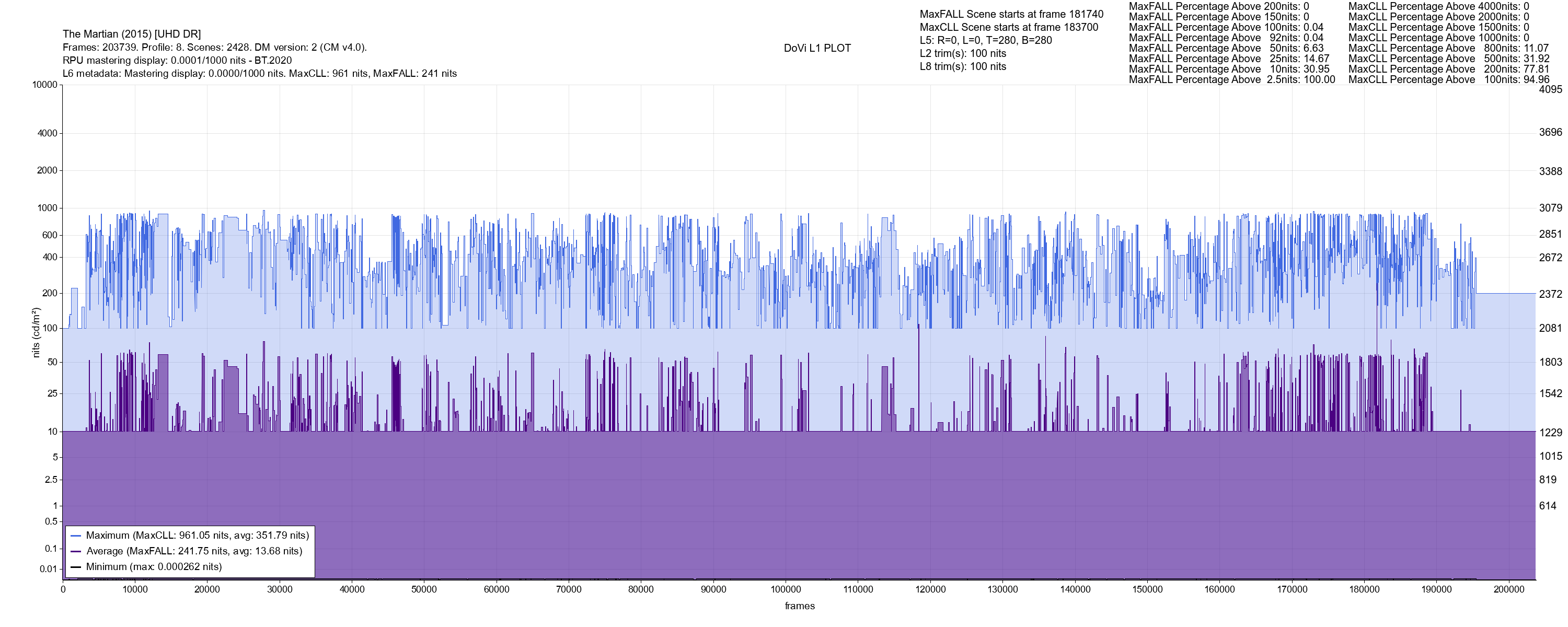Click the 50000 frame tick label
This screenshot has width=1568, height=627.
pos(424,589)
